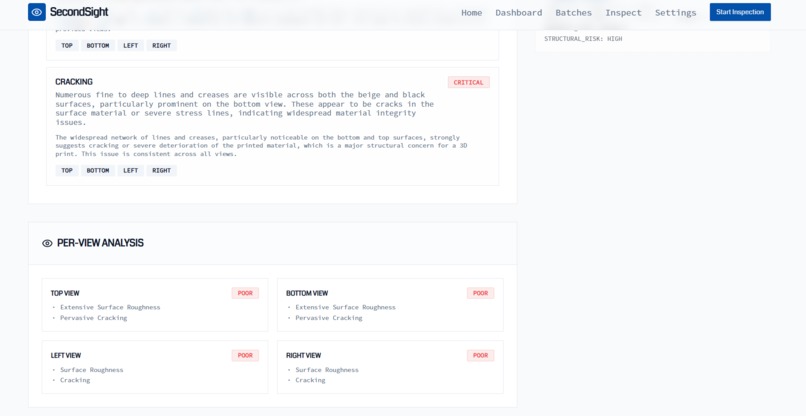This screenshot has width=806, height=416.
Task: Click the POOR badge on Bottom View
Action: pyautogui.click(x=481, y=293)
